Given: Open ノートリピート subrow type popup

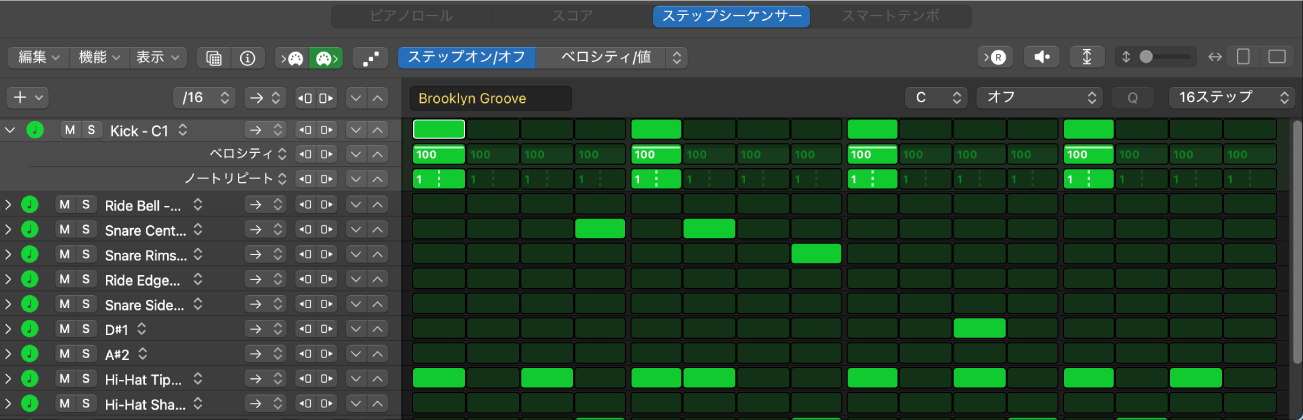Looking at the screenshot, I should click(281, 179).
